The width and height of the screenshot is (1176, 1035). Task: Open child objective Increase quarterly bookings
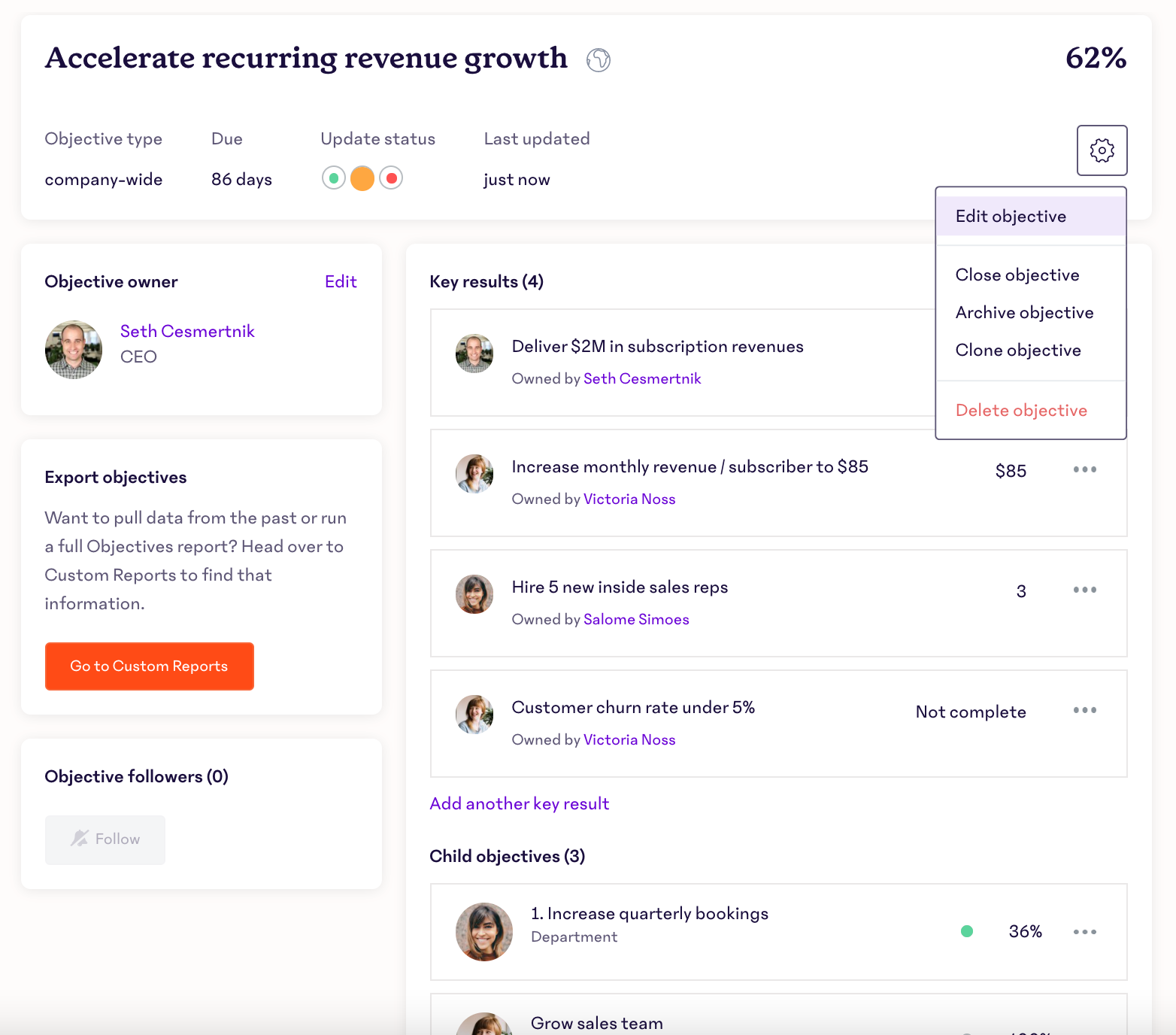650,914
